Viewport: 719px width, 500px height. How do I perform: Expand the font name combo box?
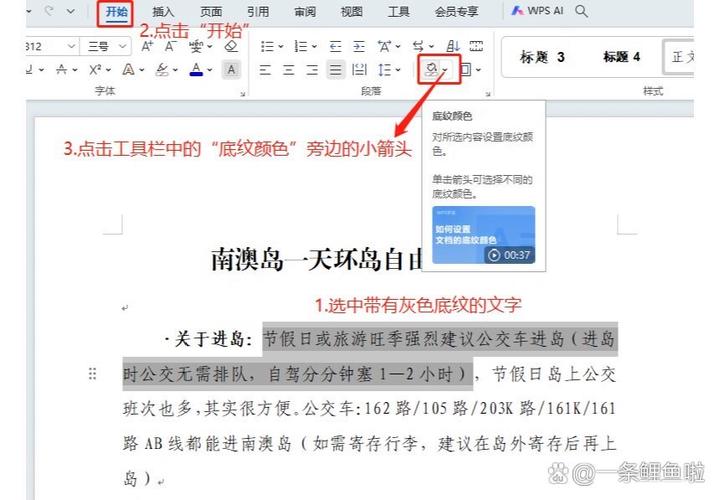(71, 46)
